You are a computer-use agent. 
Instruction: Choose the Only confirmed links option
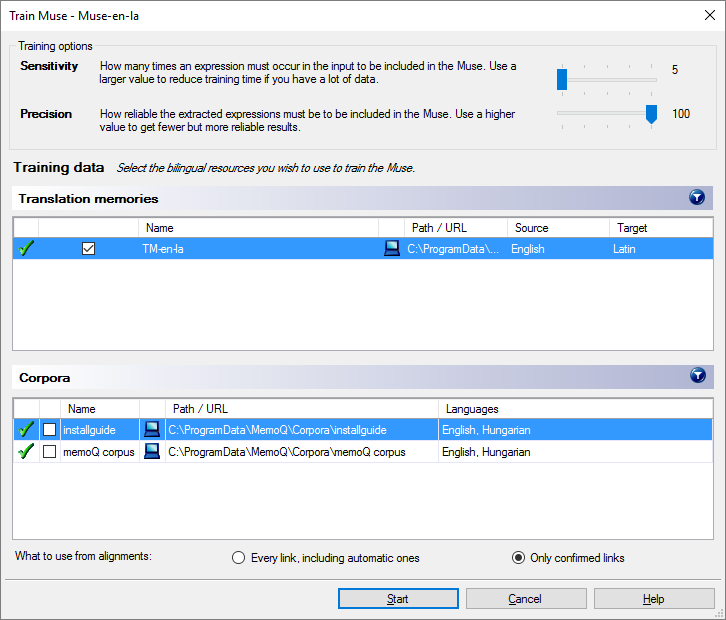518,558
